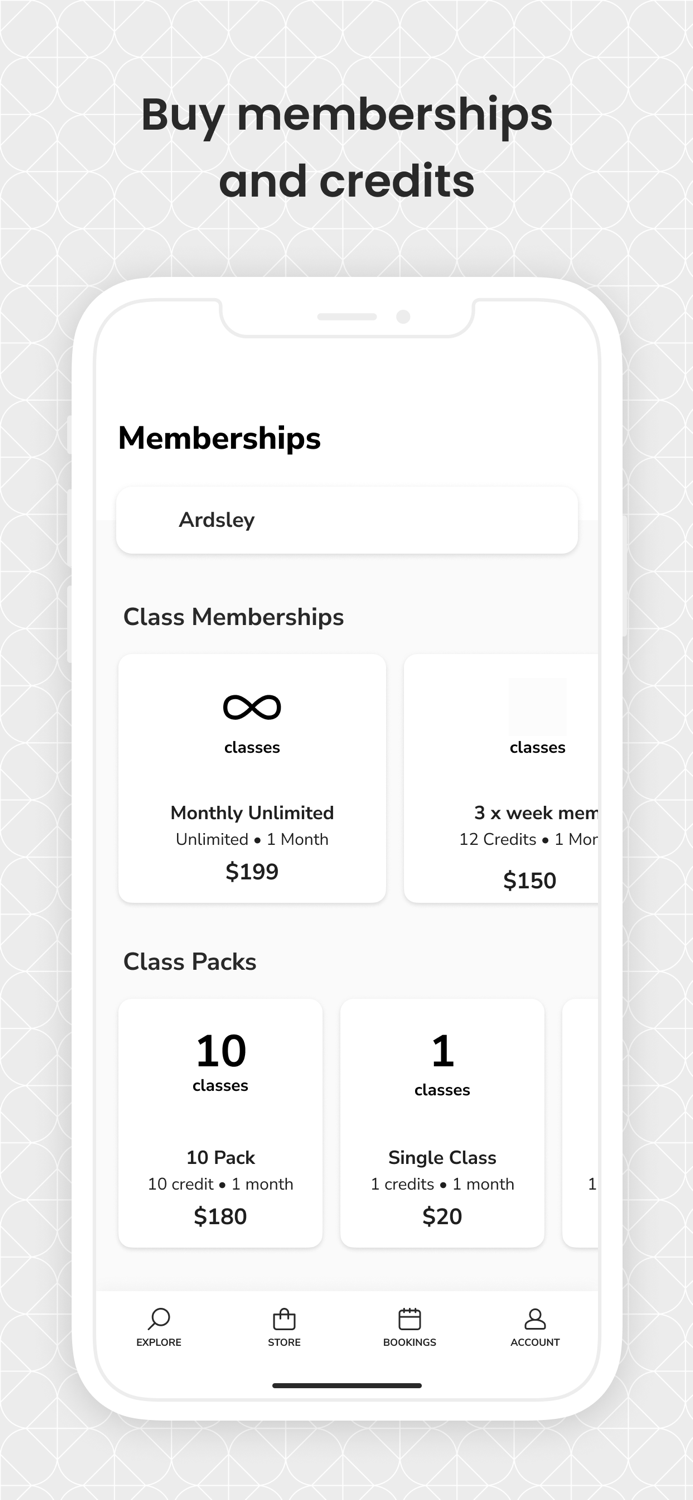693x1500 pixels.
Task: Open the Account person icon
Action: click(x=535, y=1319)
